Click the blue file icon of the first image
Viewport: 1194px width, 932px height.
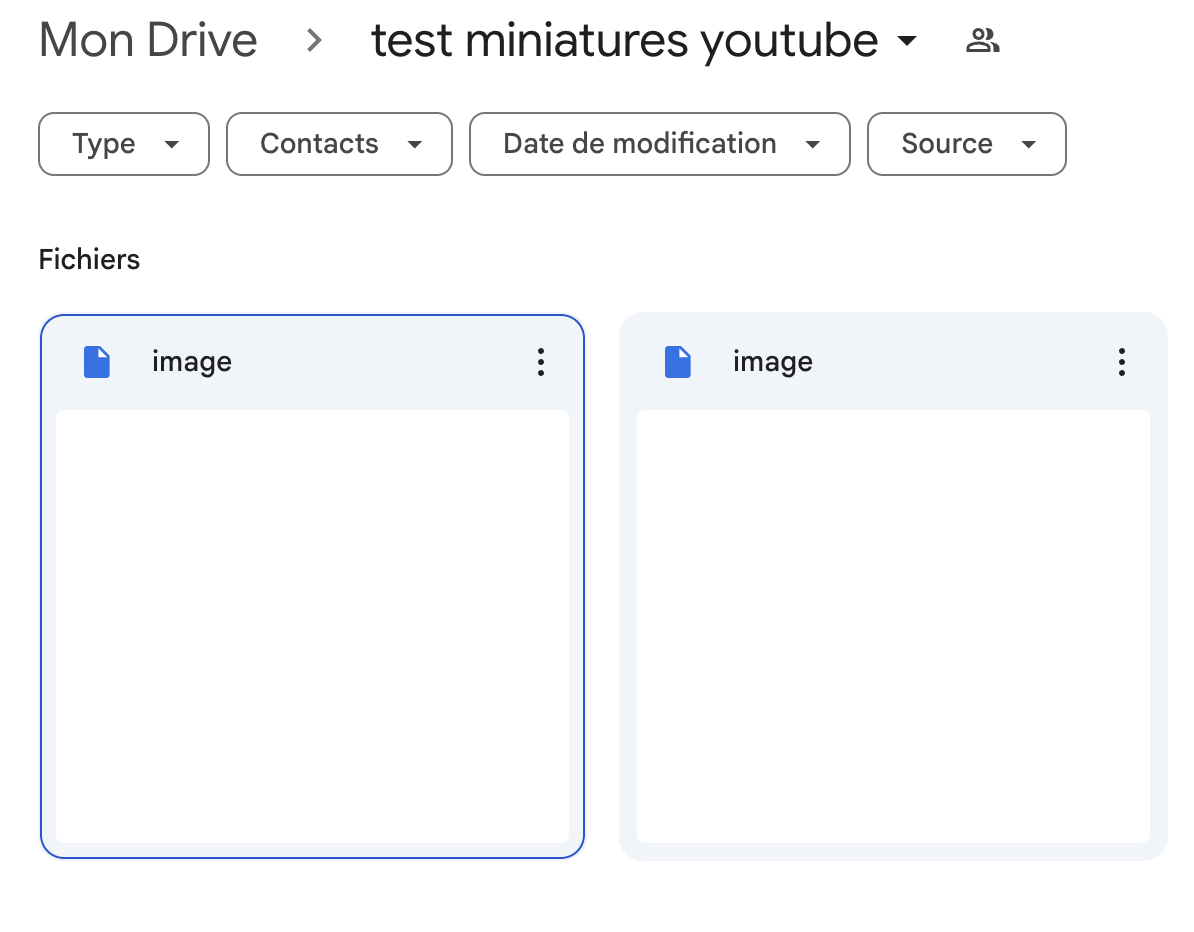(x=97, y=362)
